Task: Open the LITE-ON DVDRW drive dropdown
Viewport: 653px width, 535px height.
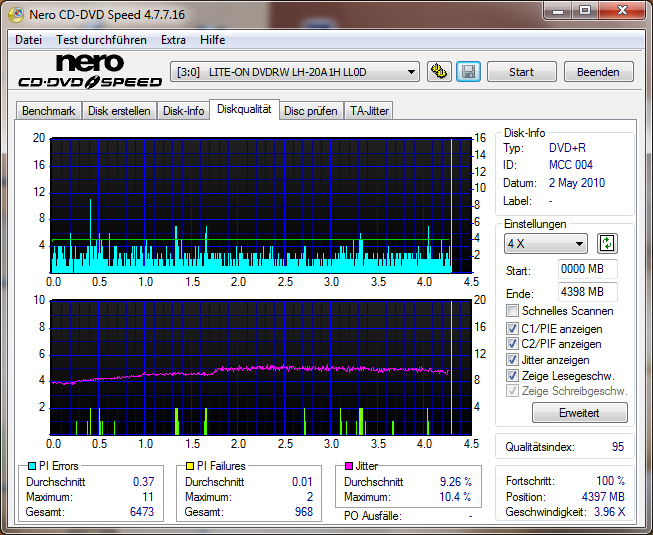Action: 296,72
